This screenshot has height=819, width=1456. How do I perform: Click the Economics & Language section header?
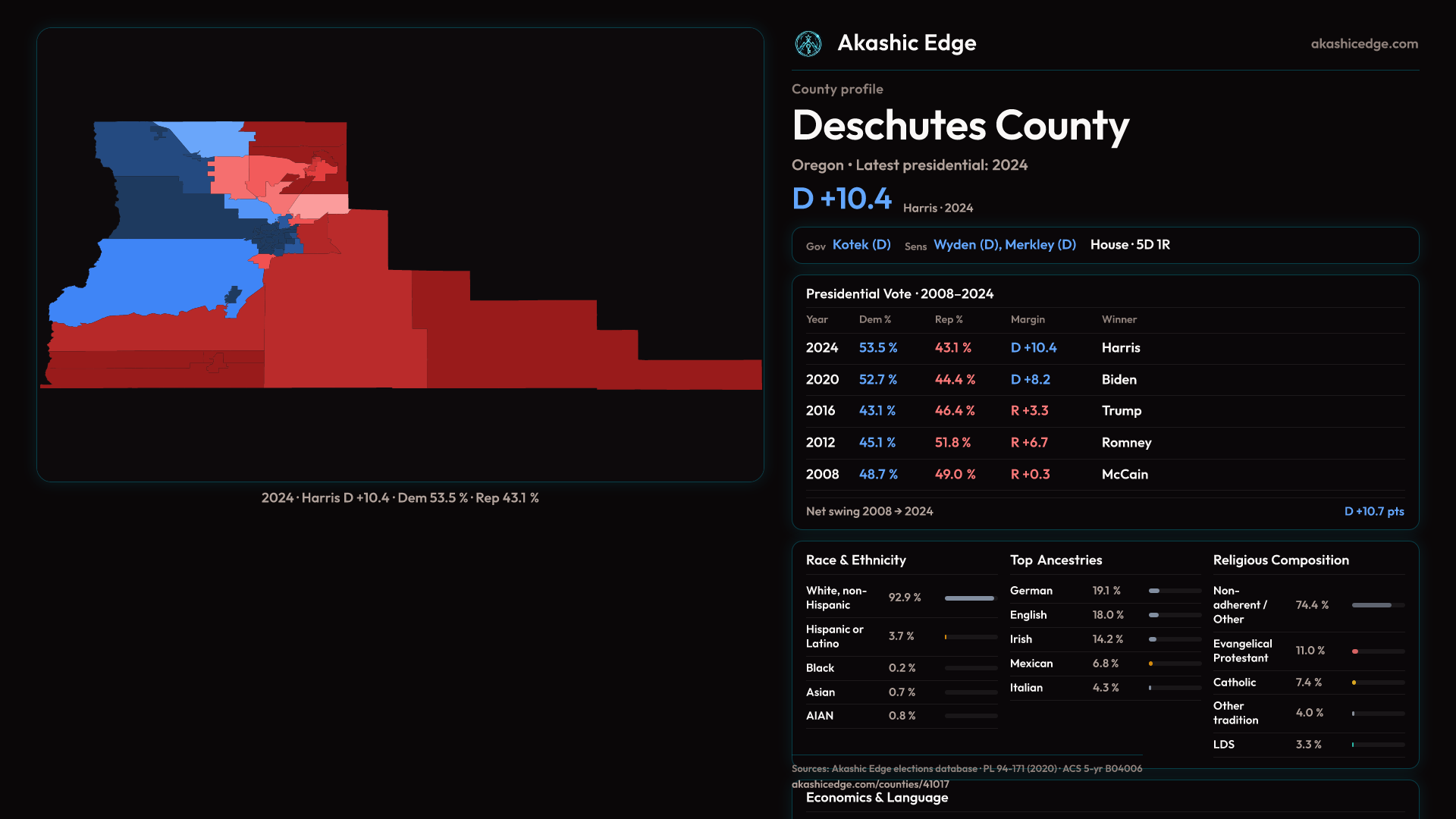[877, 798]
